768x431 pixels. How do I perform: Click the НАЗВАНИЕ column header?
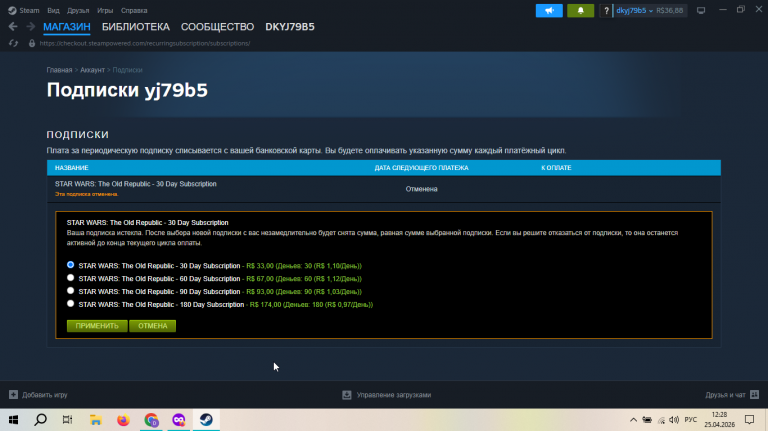point(72,168)
